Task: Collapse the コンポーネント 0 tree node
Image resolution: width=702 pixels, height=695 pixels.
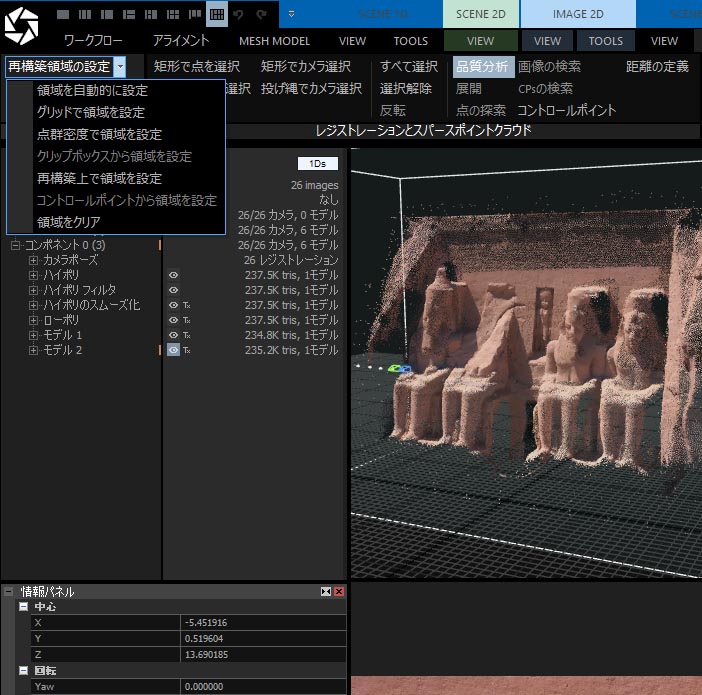Action: (16, 245)
